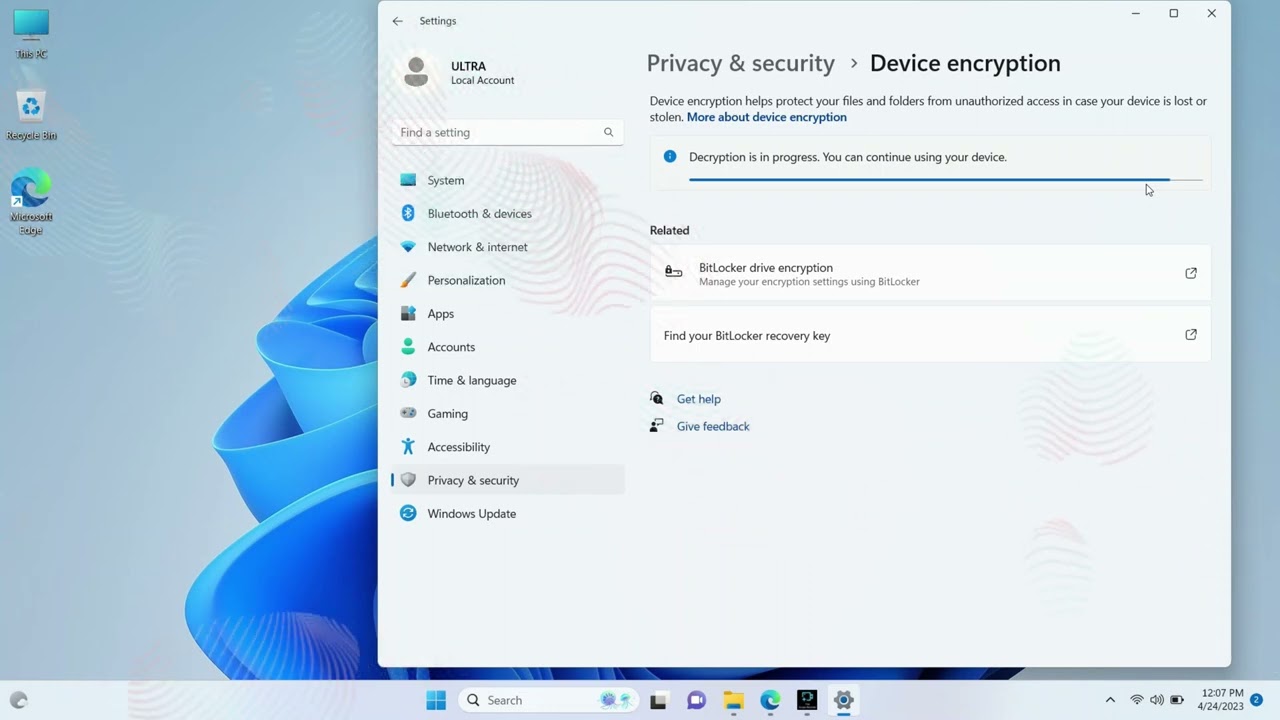
Task: Click the decryption progress bar
Action: (x=945, y=180)
